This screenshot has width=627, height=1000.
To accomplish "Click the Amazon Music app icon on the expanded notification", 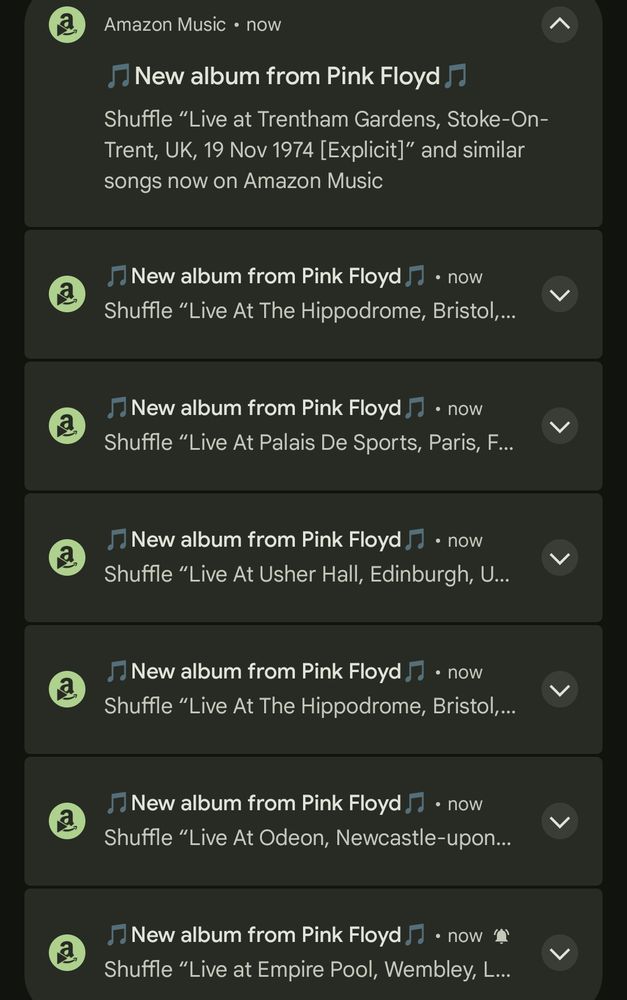I will [x=66, y=24].
